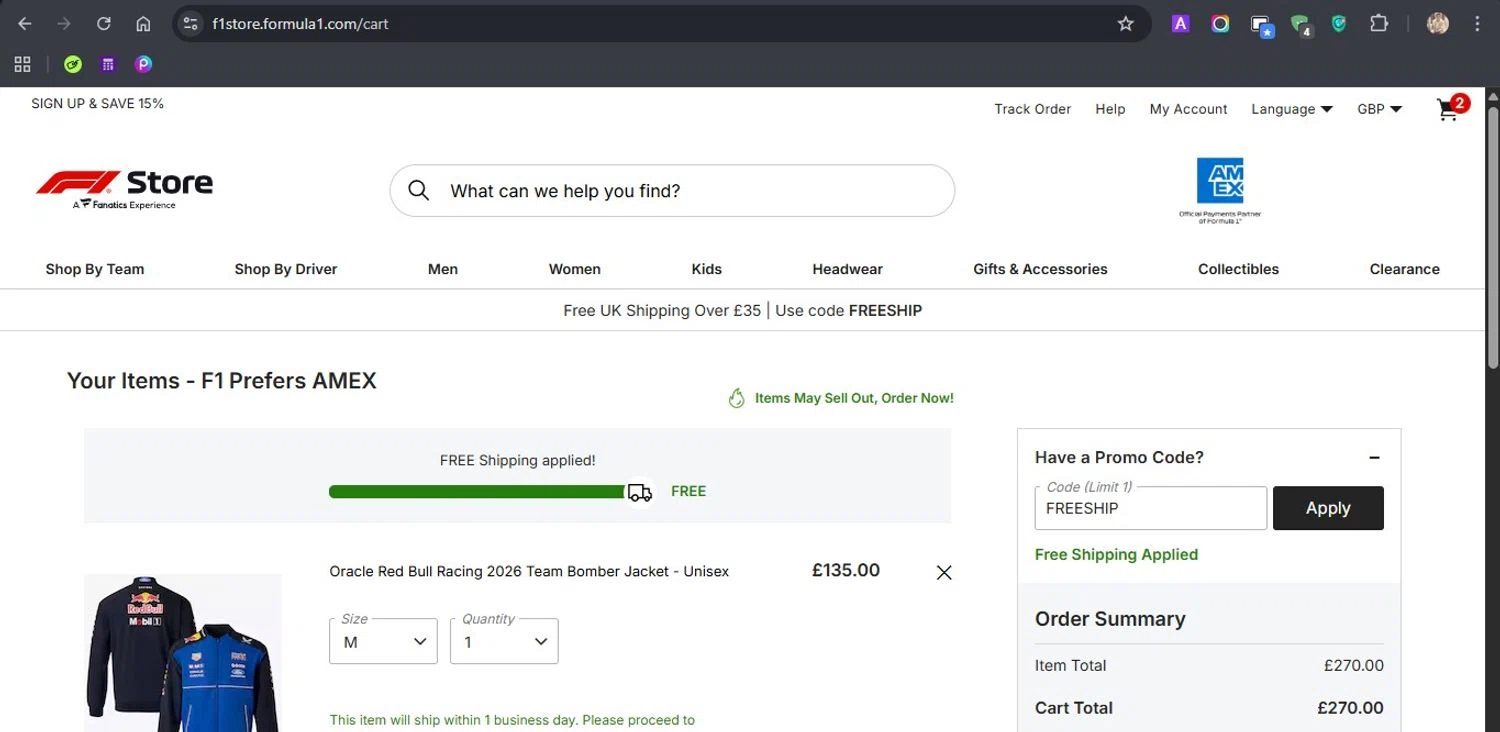Open site information icon in address bar

tap(191, 24)
